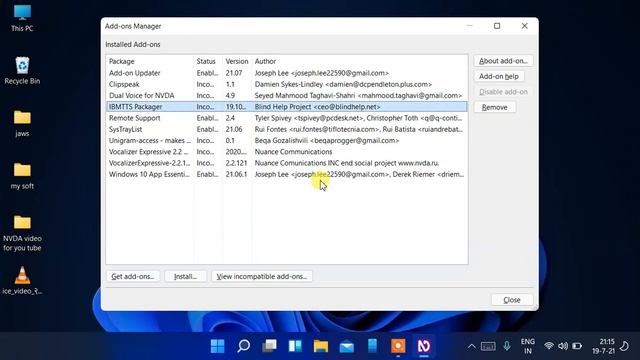This screenshot has height=360, width=640.
Task: Select IBMTTS Packager row
Action: (x=287, y=107)
